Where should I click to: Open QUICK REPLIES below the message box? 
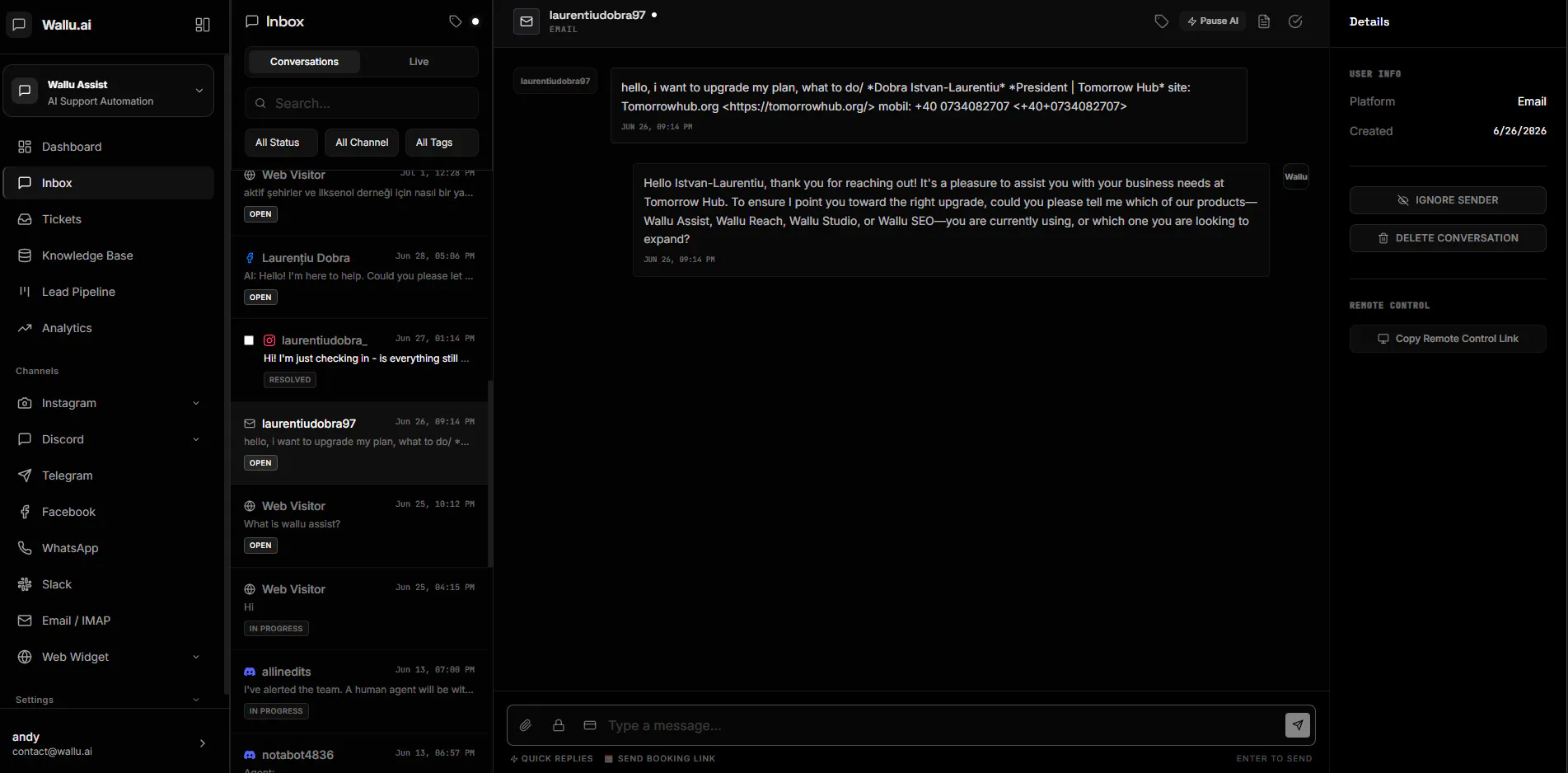[551, 759]
